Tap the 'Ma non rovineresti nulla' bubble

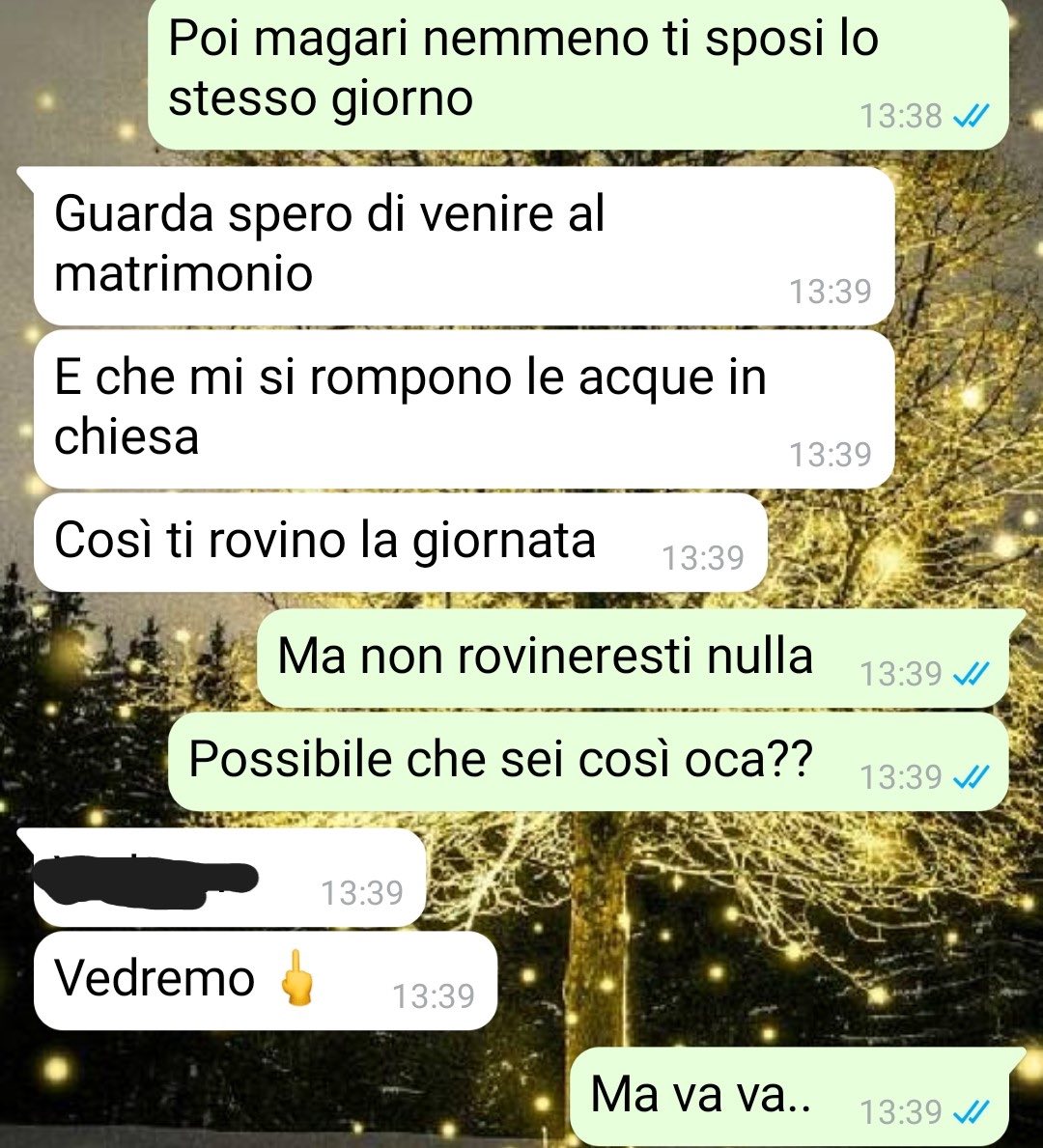pyautogui.click(x=633, y=658)
